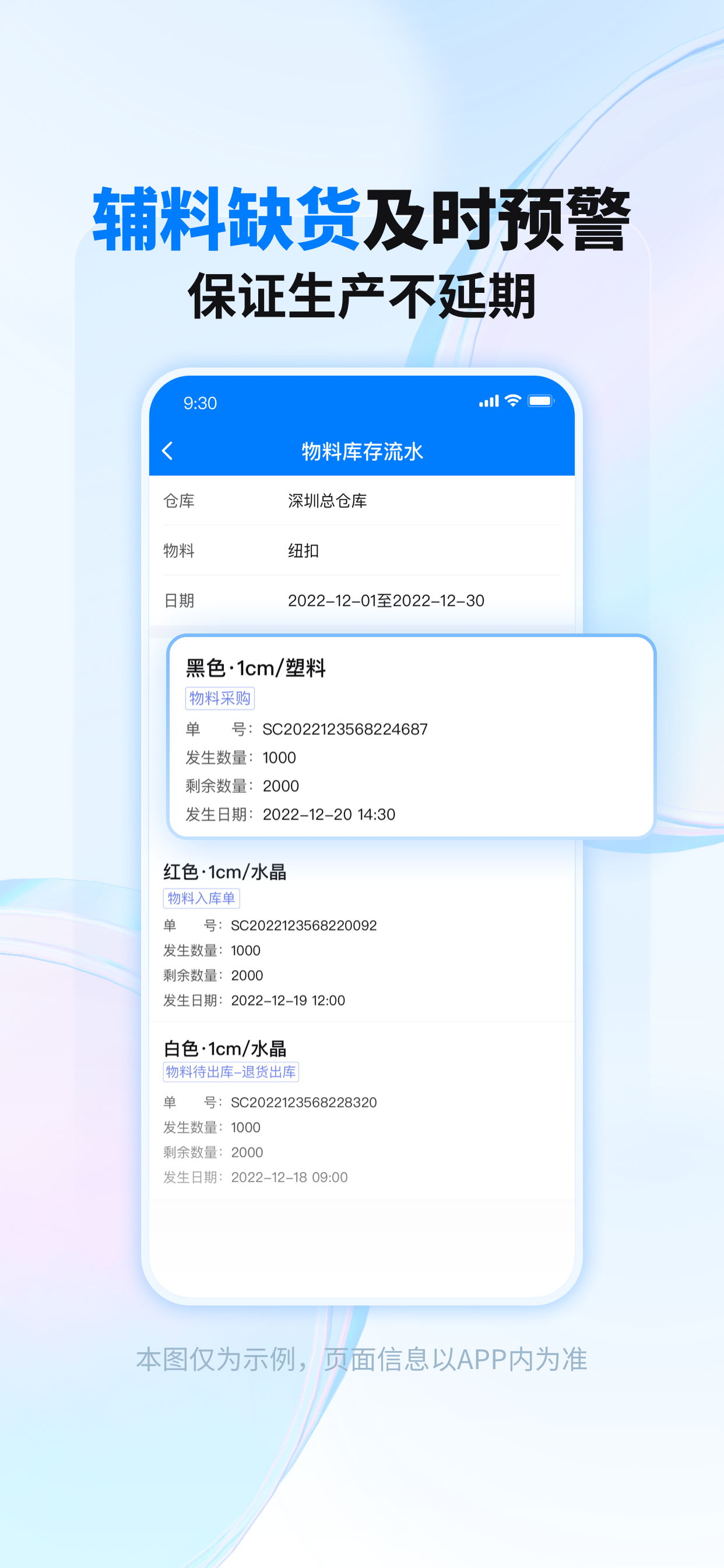Tap the 物料库存流水 page title
The height and width of the screenshot is (1568, 724).
[362, 452]
